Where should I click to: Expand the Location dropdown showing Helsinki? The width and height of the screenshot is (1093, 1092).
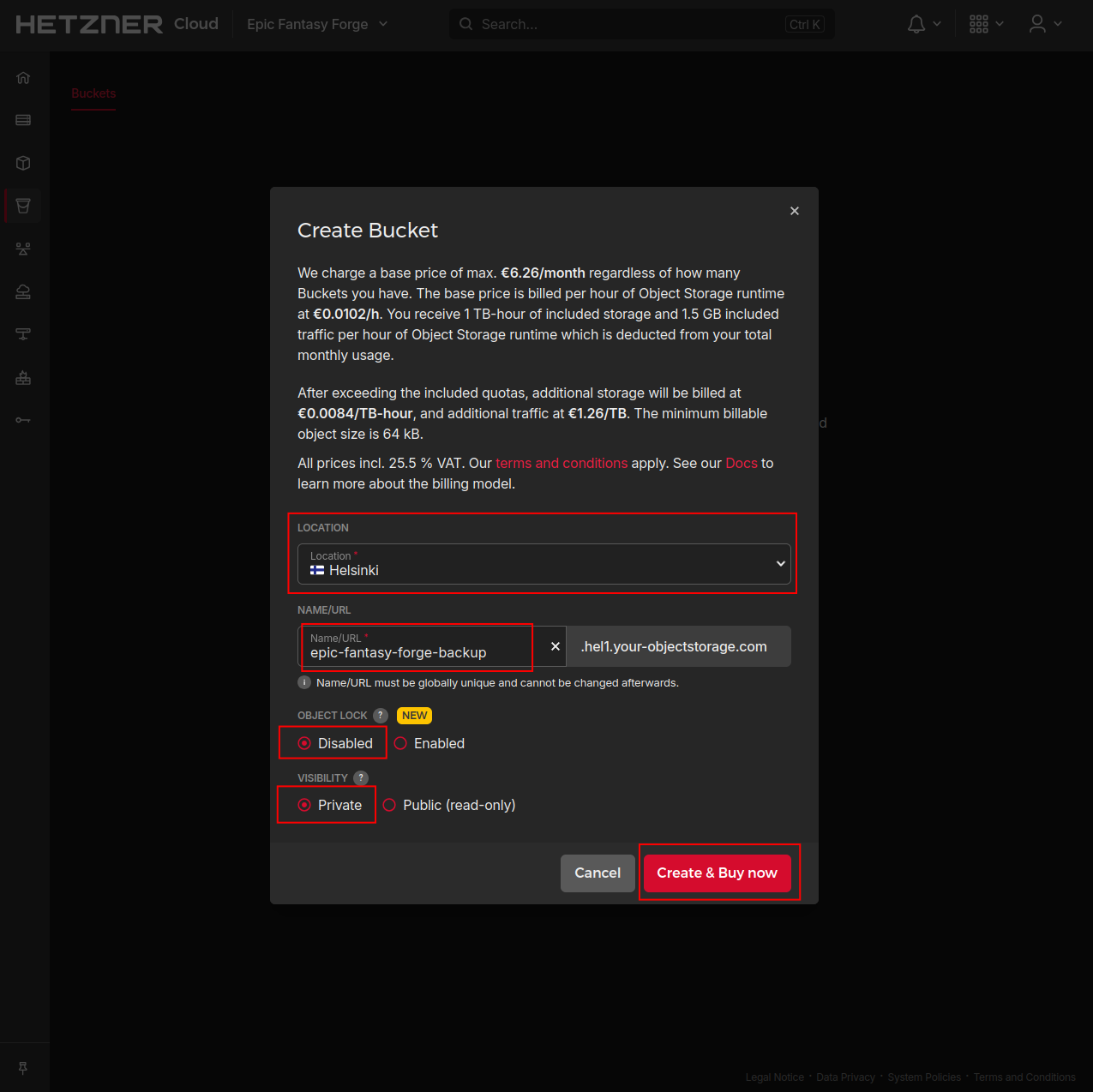(x=544, y=564)
